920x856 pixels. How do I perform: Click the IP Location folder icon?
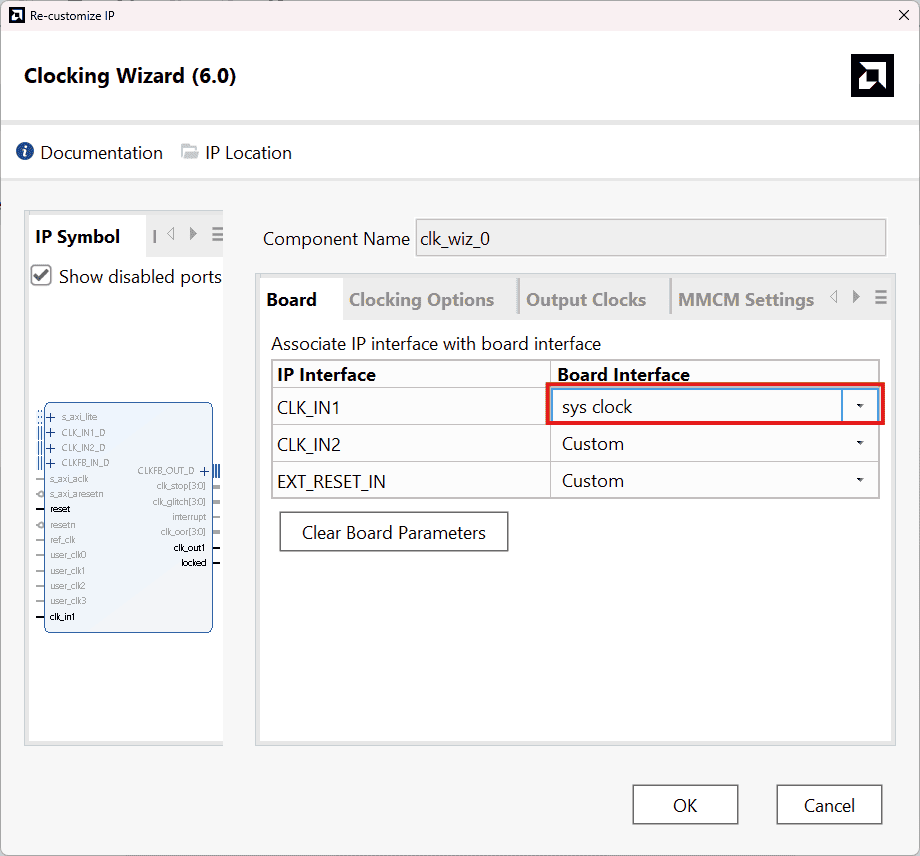tap(190, 152)
